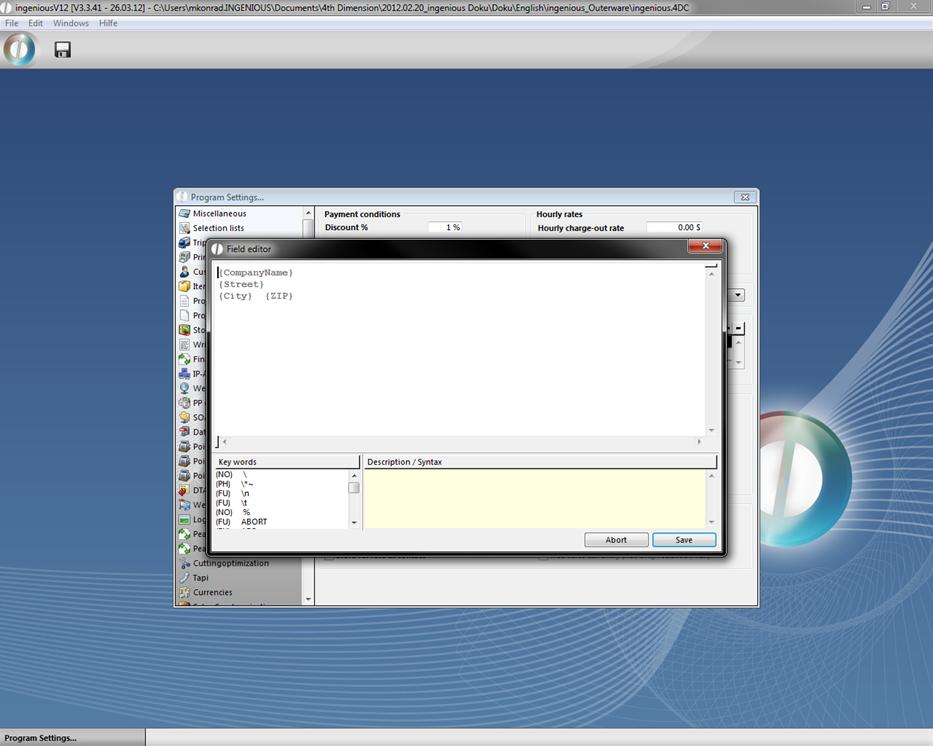Click in the Discount % field
Viewport: 933px width, 746px height.
point(444,228)
